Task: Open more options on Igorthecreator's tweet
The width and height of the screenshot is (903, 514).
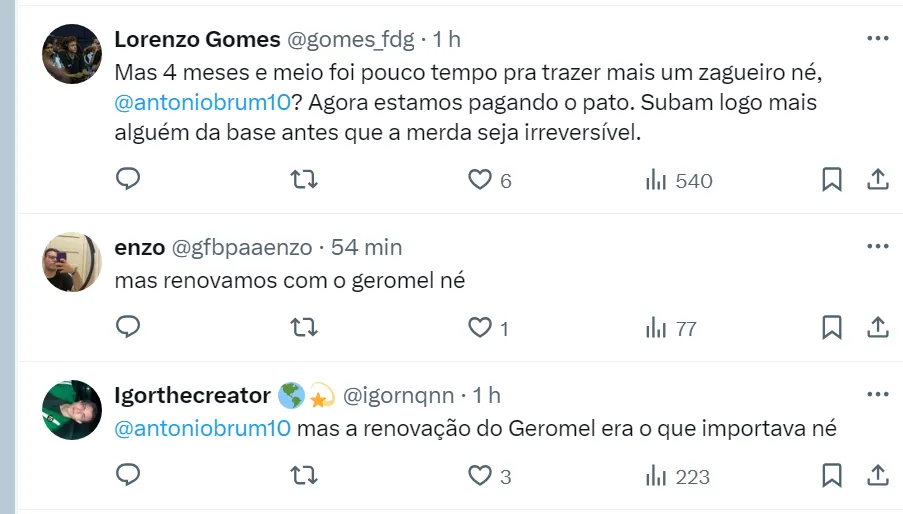Action: coord(877,394)
